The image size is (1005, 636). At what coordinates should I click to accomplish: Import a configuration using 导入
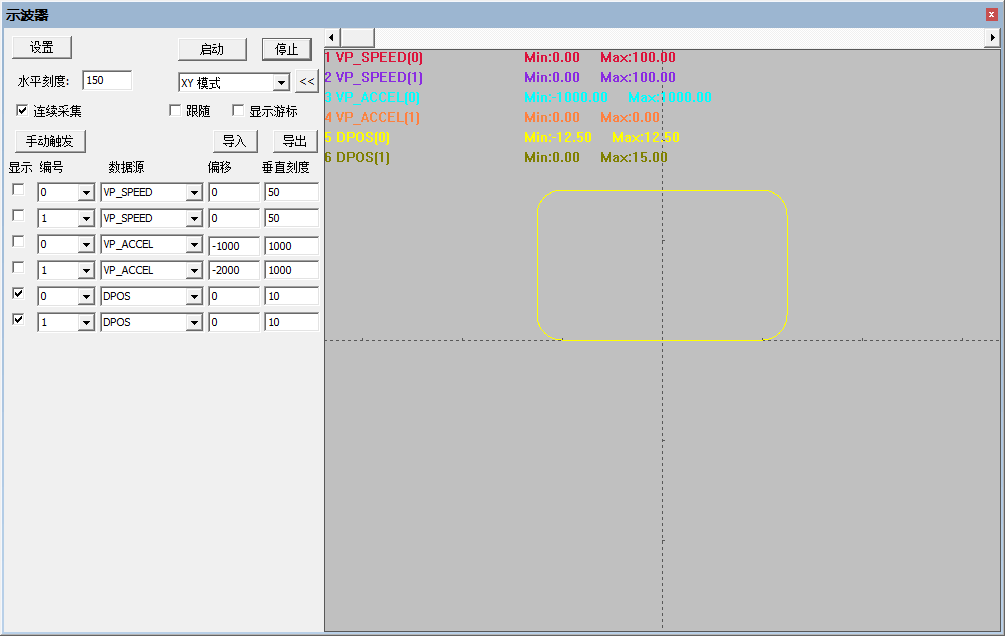tap(235, 140)
